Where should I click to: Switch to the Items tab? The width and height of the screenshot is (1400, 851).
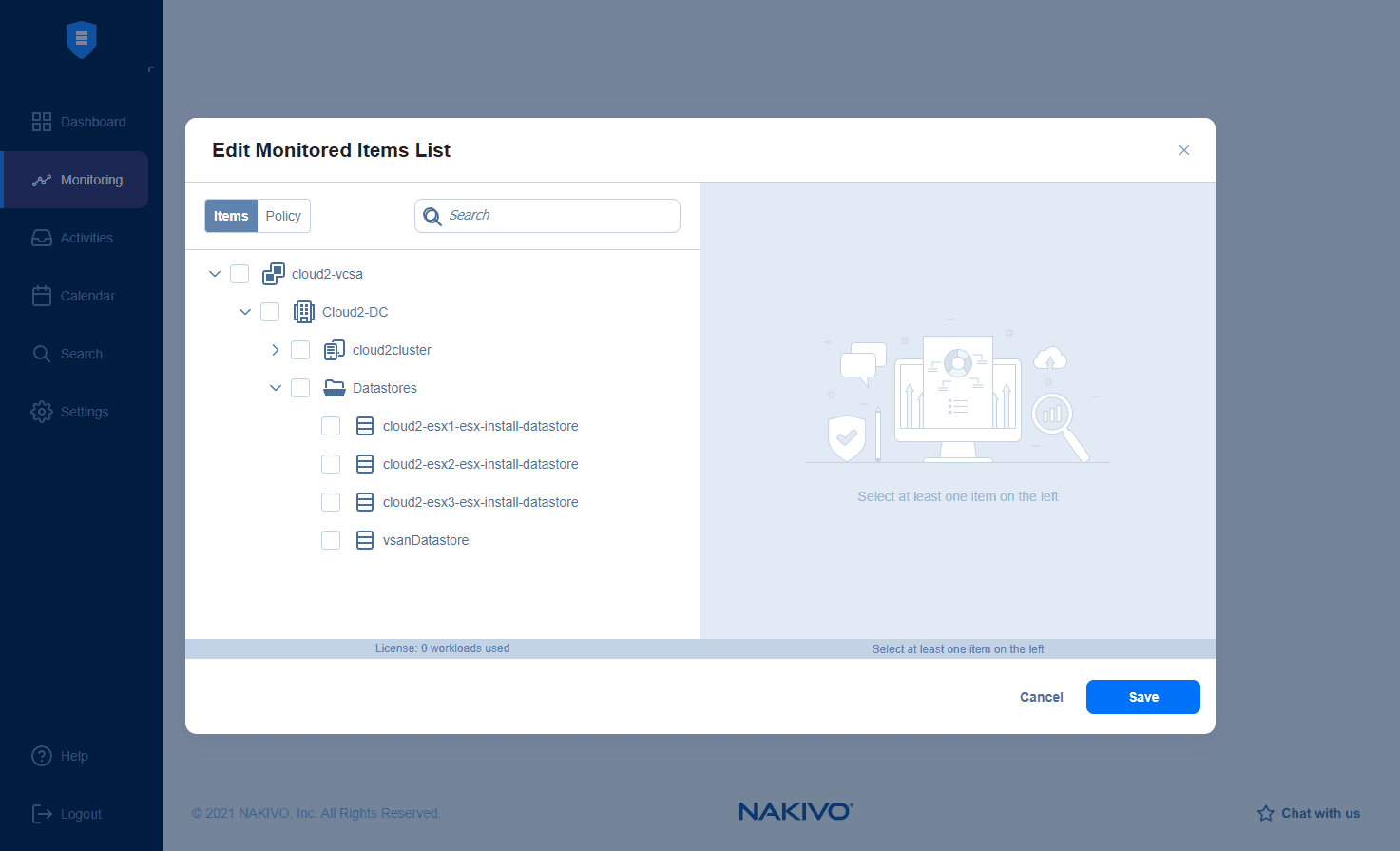(x=231, y=216)
